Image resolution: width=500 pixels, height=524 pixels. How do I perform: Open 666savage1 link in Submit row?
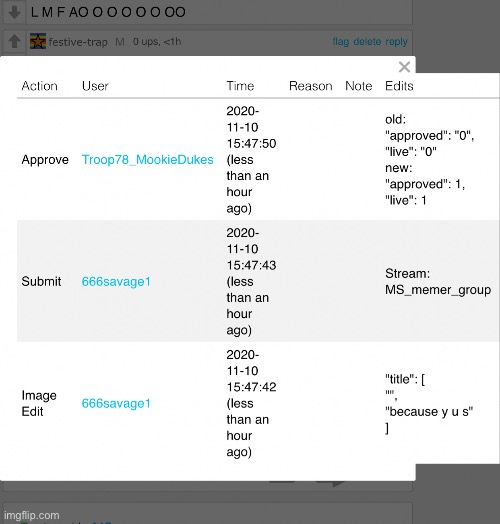pyautogui.click(x=116, y=281)
